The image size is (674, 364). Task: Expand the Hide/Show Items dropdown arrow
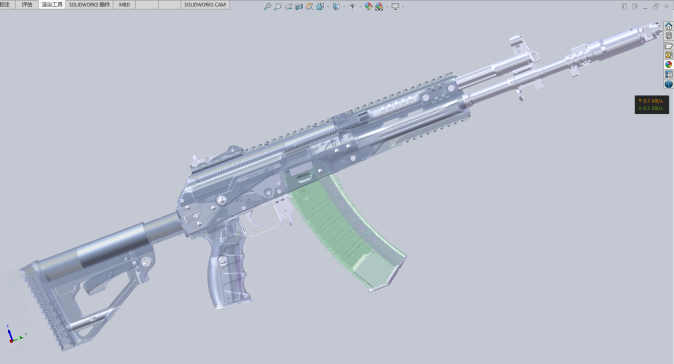360,6
